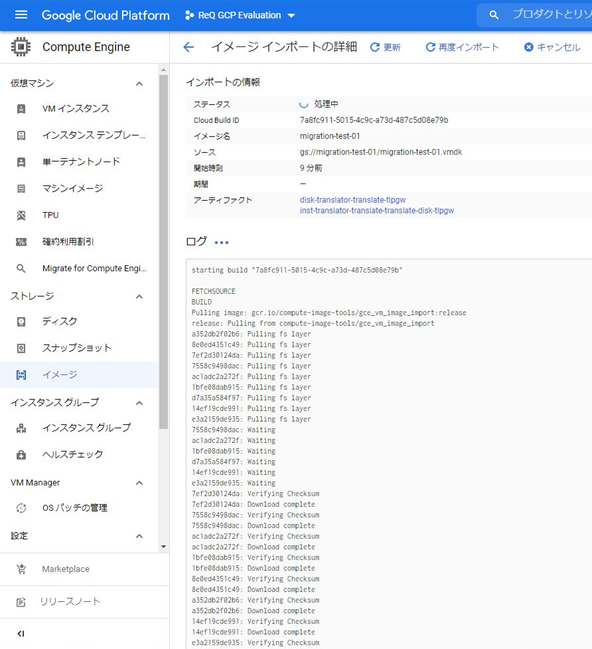Open inst-translator-translate-translate-disk-tlpgw artifact link
This screenshot has width=592, height=649.
pyautogui.click(x=377, y=211)
